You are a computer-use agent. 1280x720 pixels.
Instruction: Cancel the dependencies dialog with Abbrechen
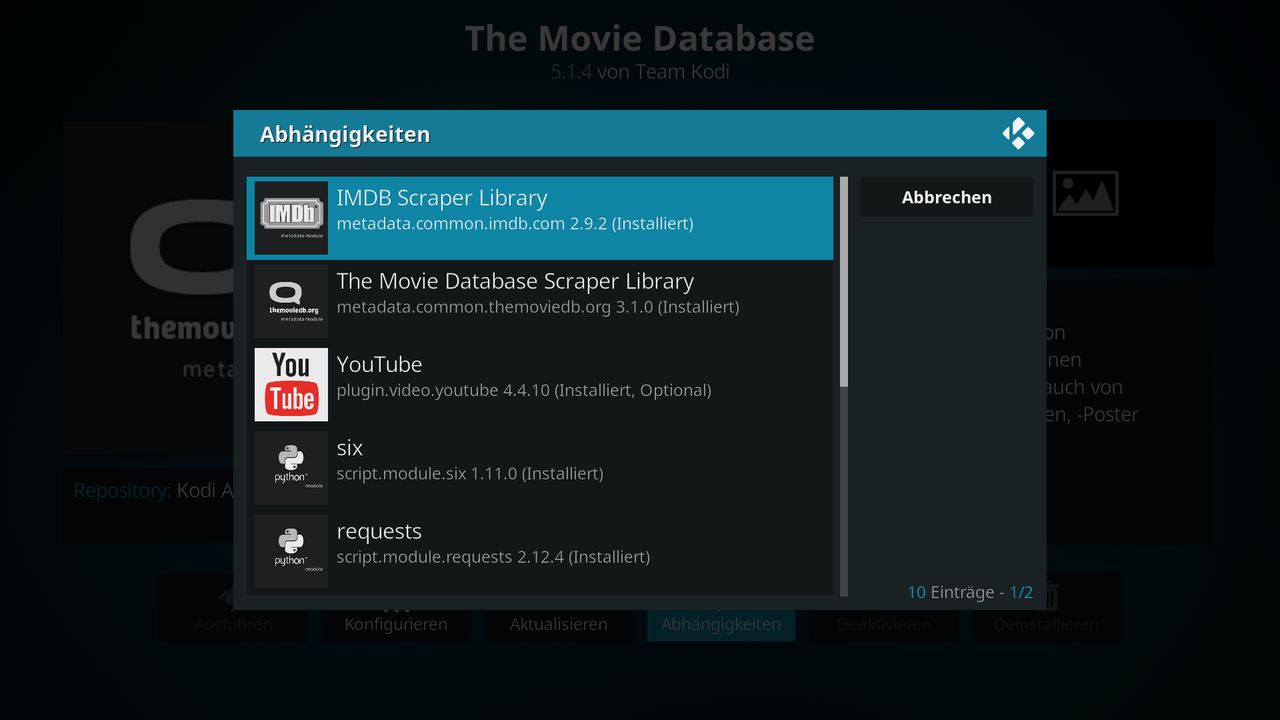pyautogui.click(x=946, y=197)
